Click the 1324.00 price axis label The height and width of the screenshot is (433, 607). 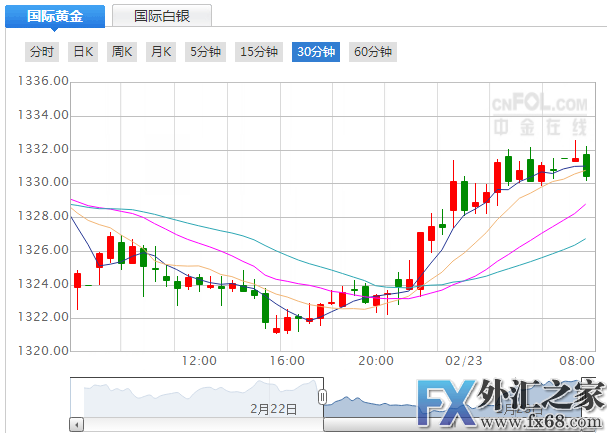tap(43, 284)
